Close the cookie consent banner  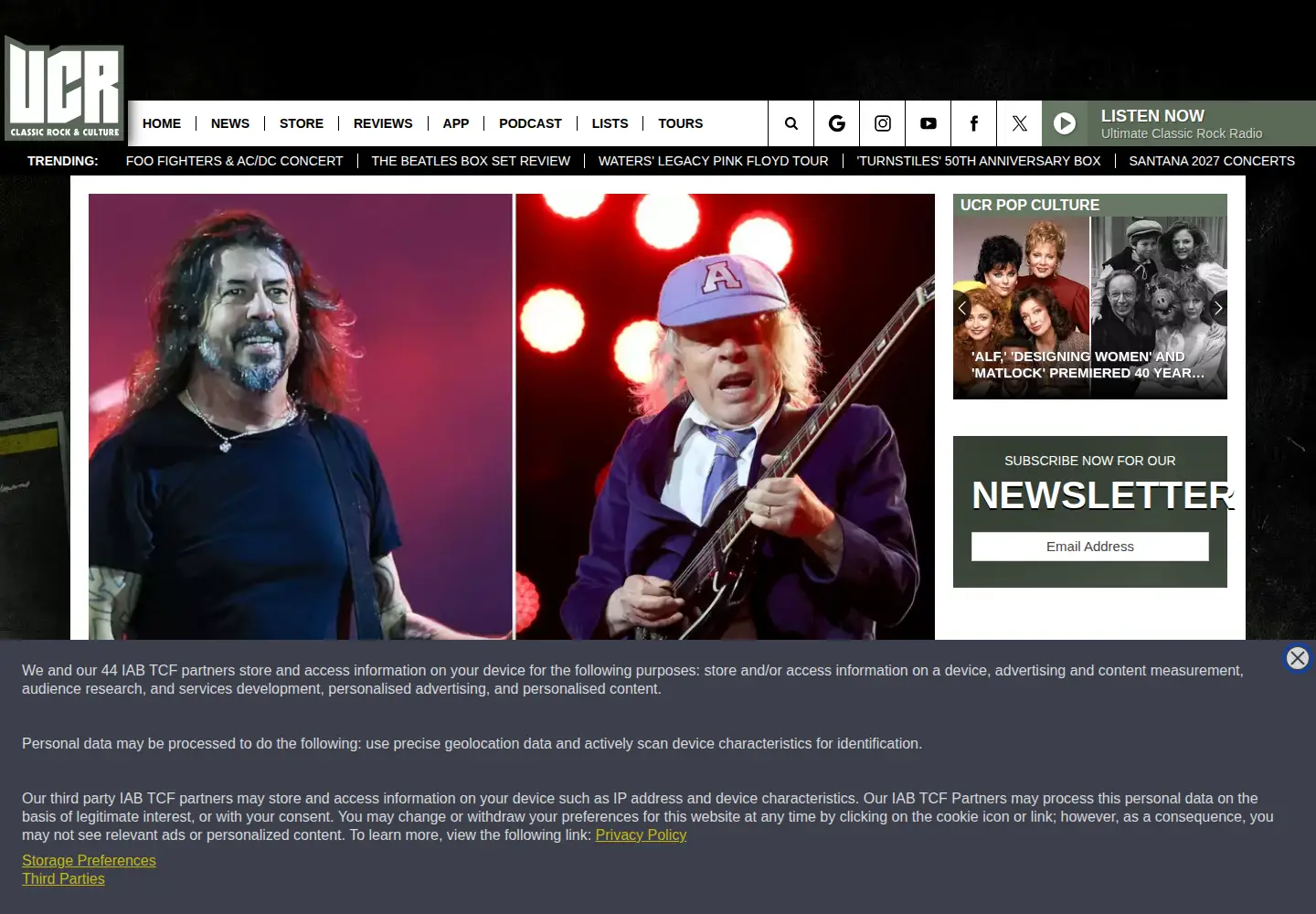(1298, 658)
